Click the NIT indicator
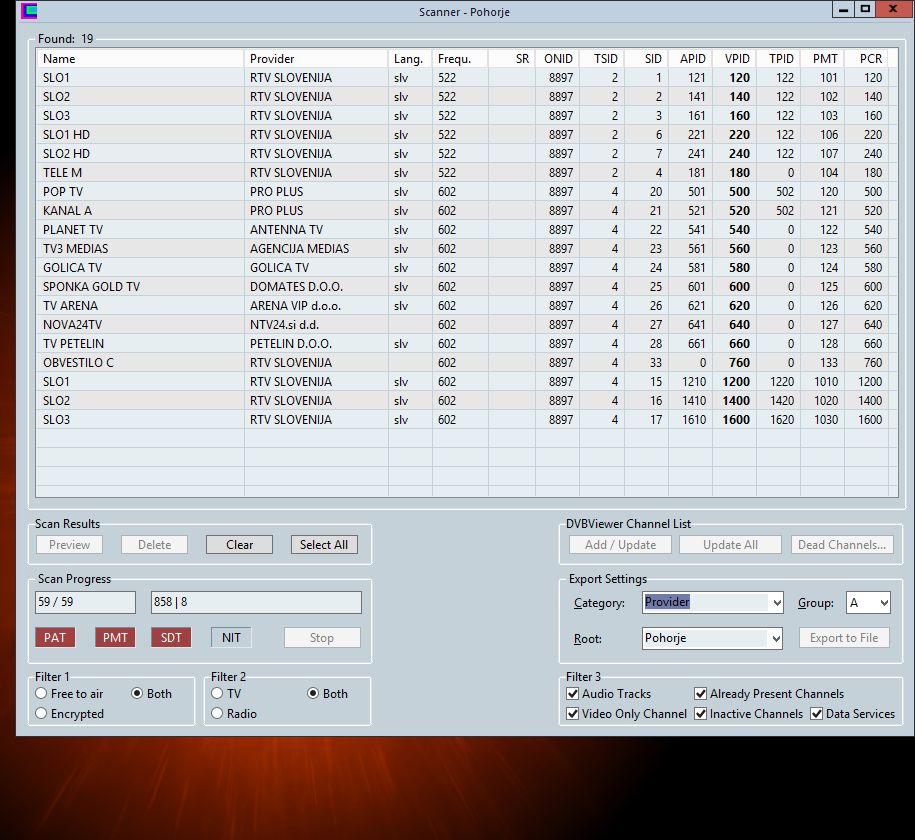Viewport: 915px width, 840px height. [x=231, y=637]
